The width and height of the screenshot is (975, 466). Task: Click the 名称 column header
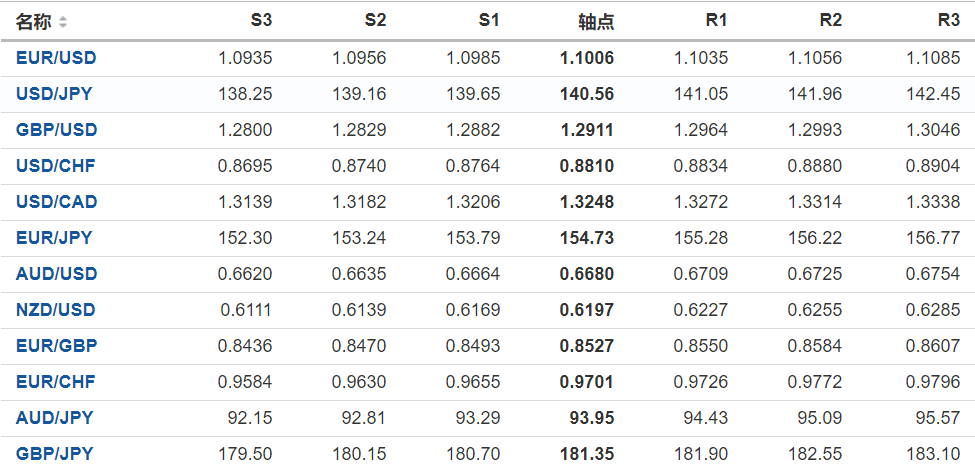point(33,21)
